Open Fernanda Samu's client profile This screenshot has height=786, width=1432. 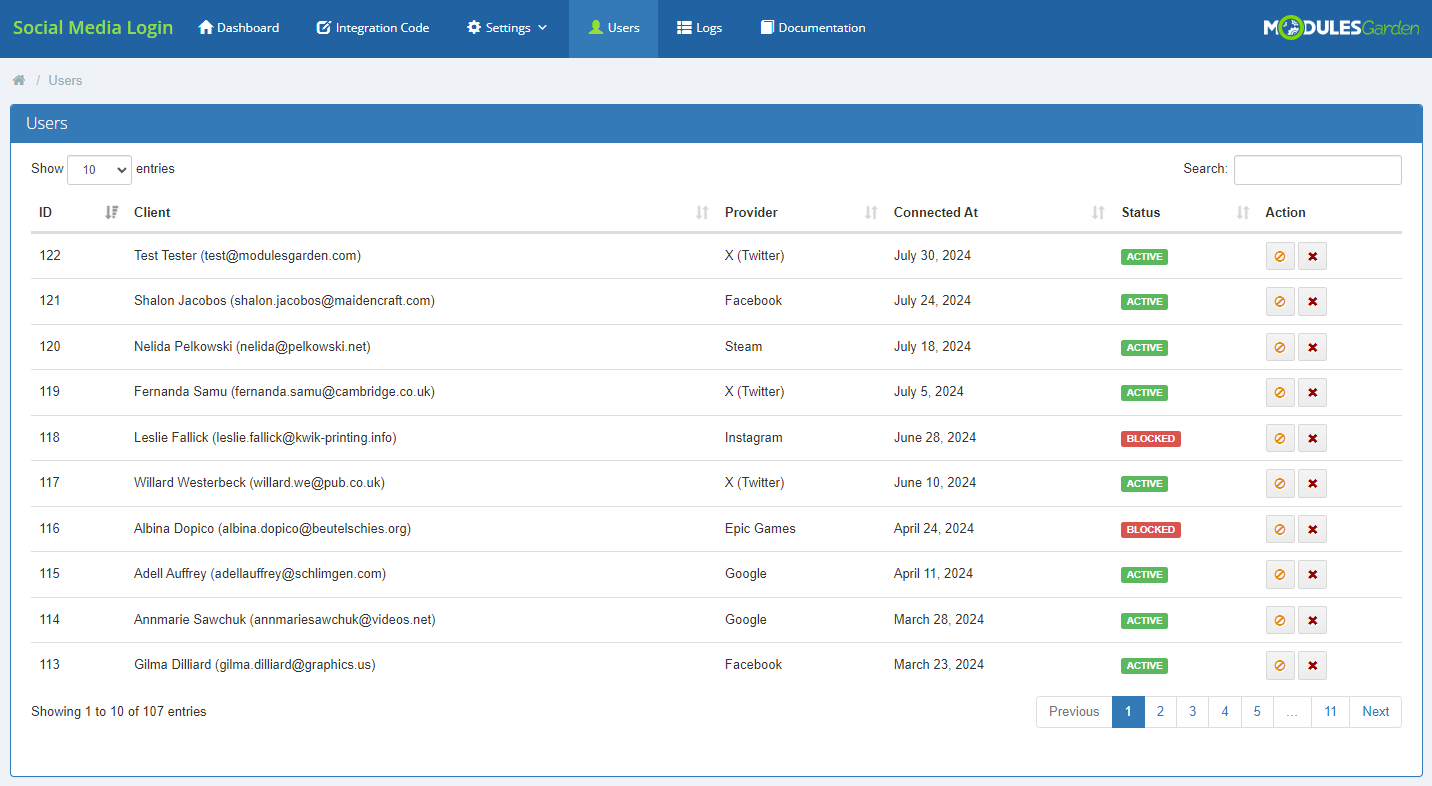point(283,392)
